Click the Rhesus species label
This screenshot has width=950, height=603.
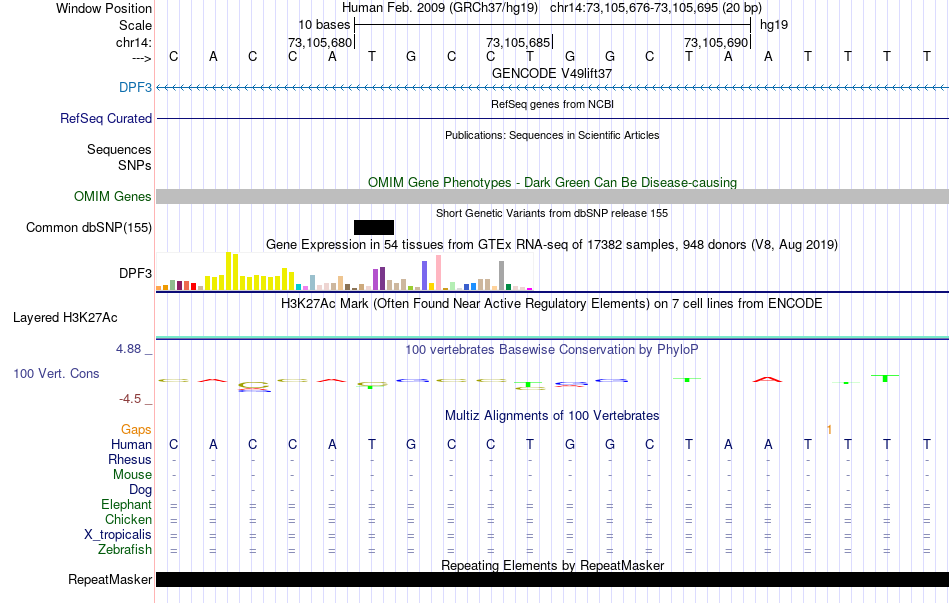[130, 460]
